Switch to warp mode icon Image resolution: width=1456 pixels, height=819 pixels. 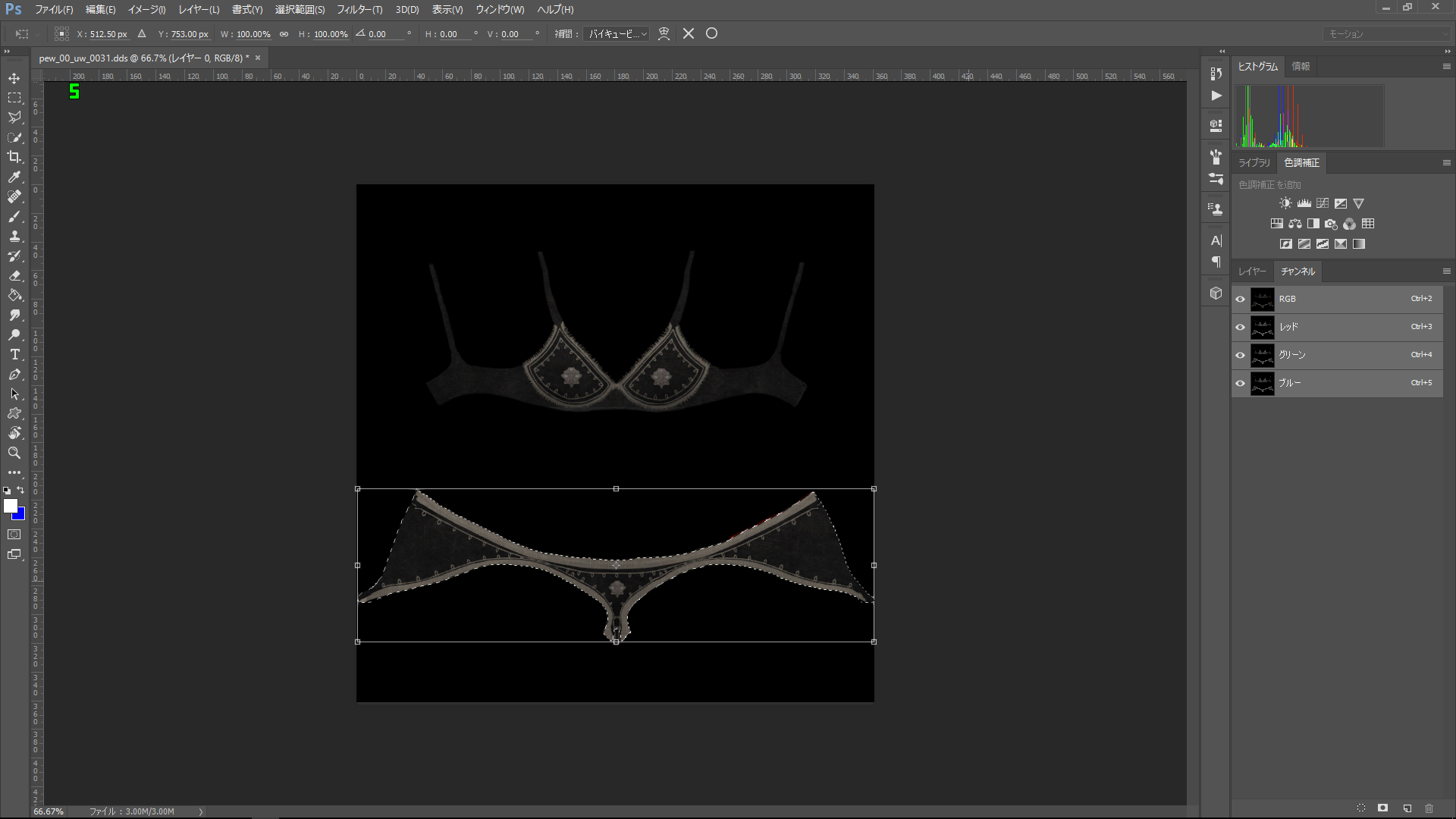(664, 33)
